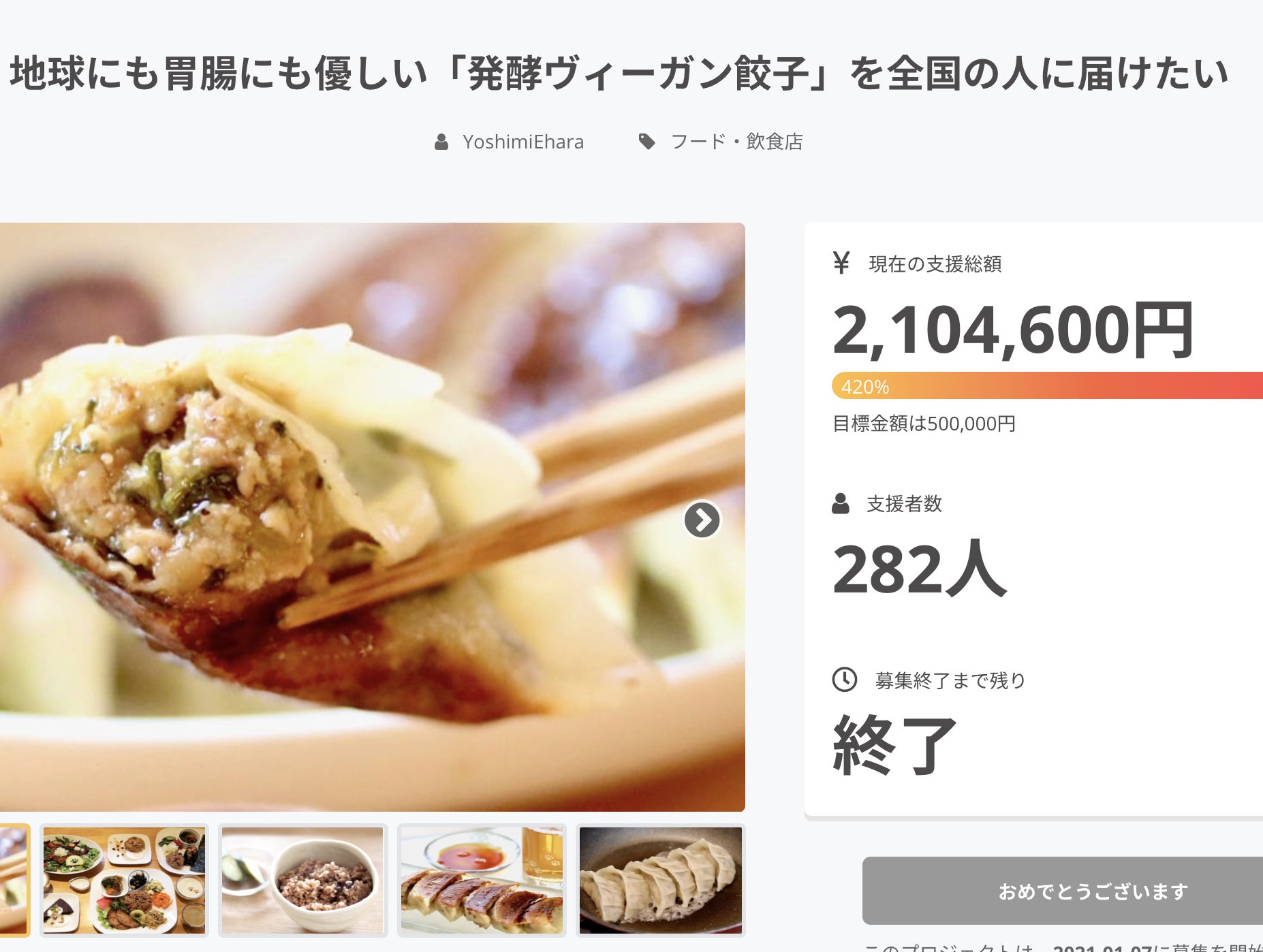Click the person icon beside 支援者数
The height and width of the screenshot is (952, 1263).
(x=841, y=504)
